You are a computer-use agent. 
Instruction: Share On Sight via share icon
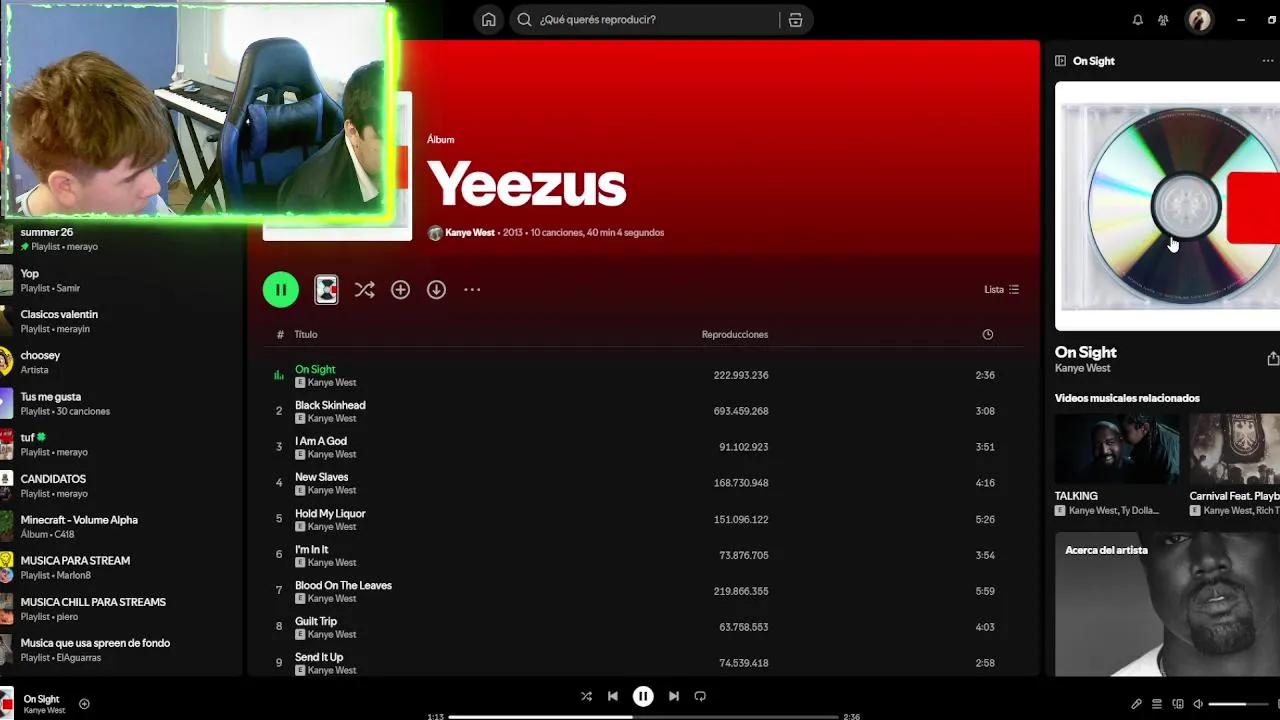coord(1272,358)
